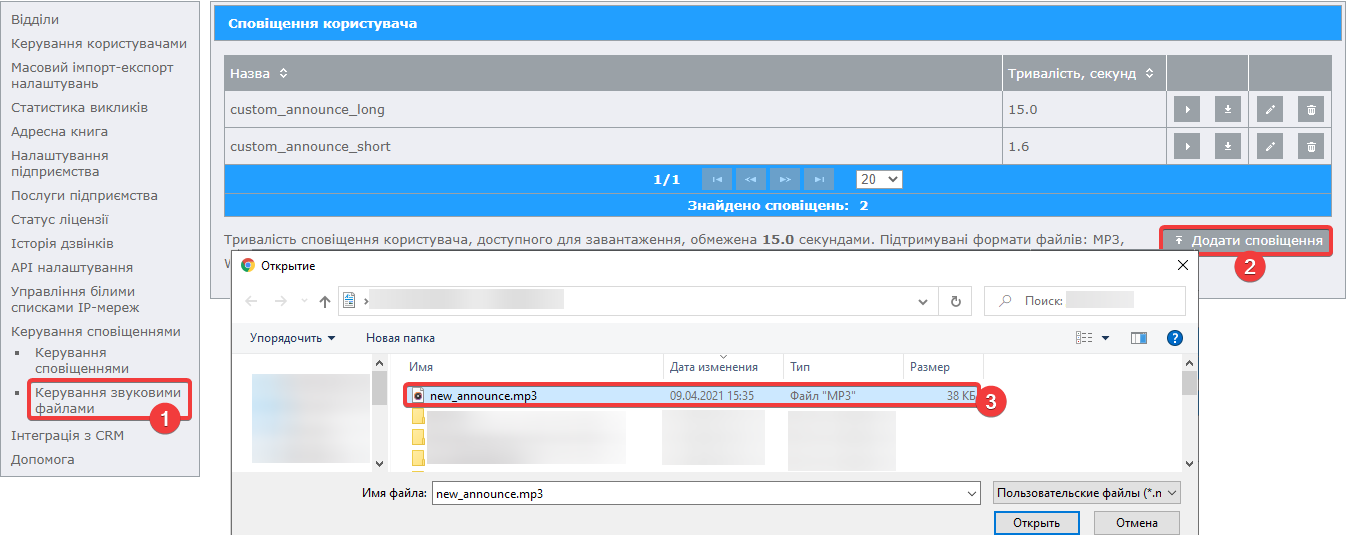Screen dimensions: 1348x535
Task: Play the custom_announce_long notification
Action: pyautogui.click(x=1186, y=110)
